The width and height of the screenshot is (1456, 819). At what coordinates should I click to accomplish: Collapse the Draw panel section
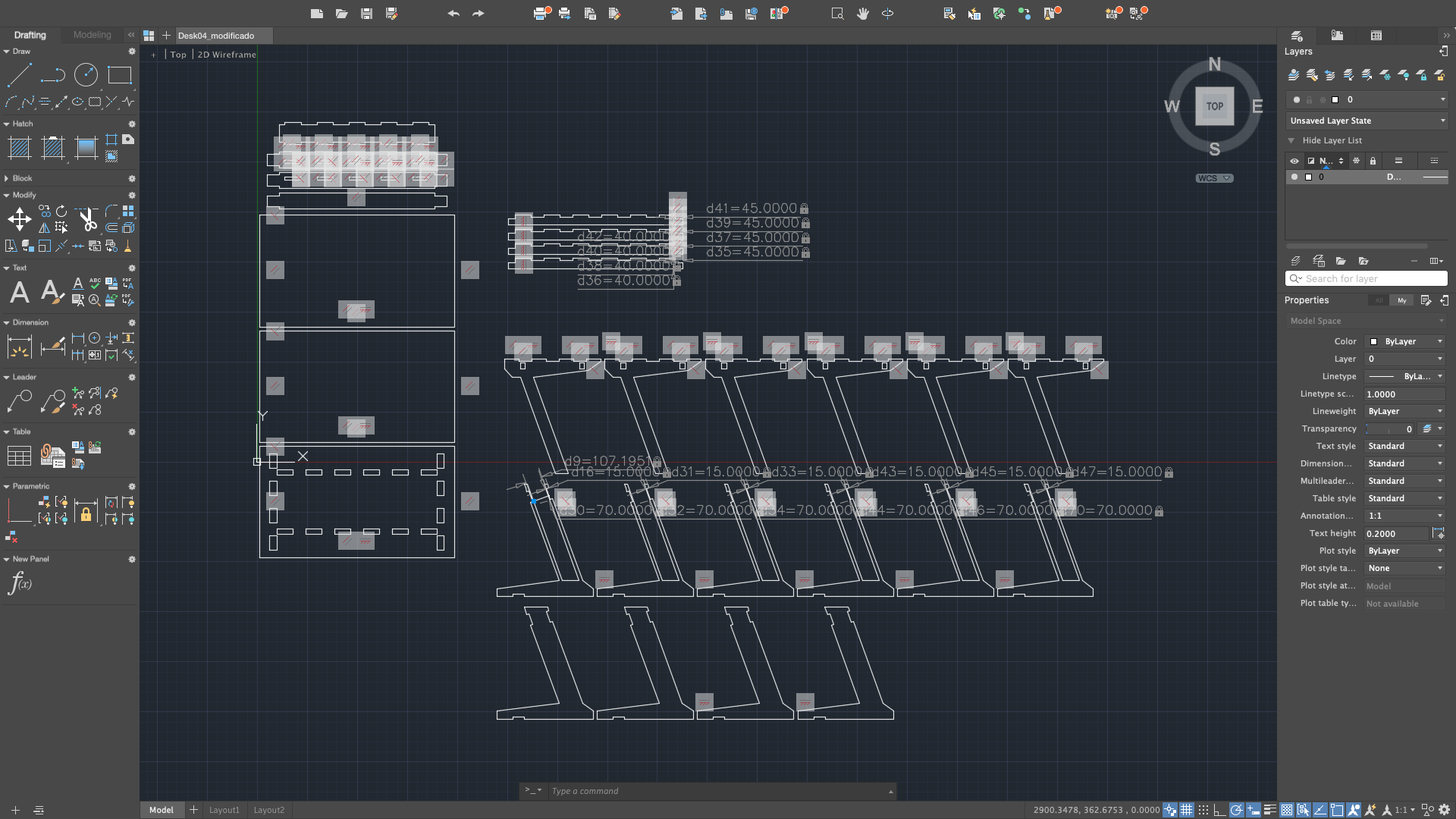(x=6, y=52)
